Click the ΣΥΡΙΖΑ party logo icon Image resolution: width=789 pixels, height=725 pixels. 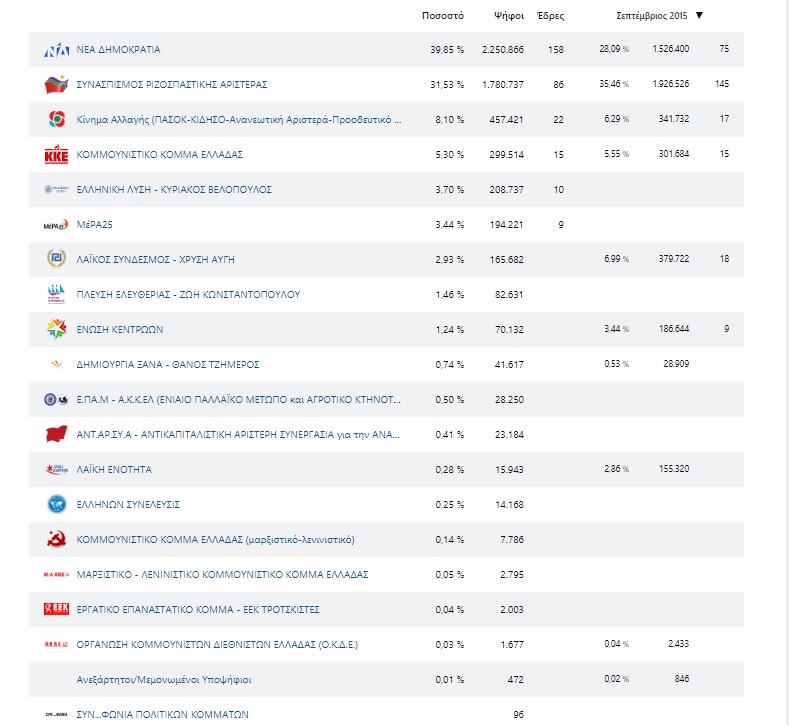[x=56, y=85]
